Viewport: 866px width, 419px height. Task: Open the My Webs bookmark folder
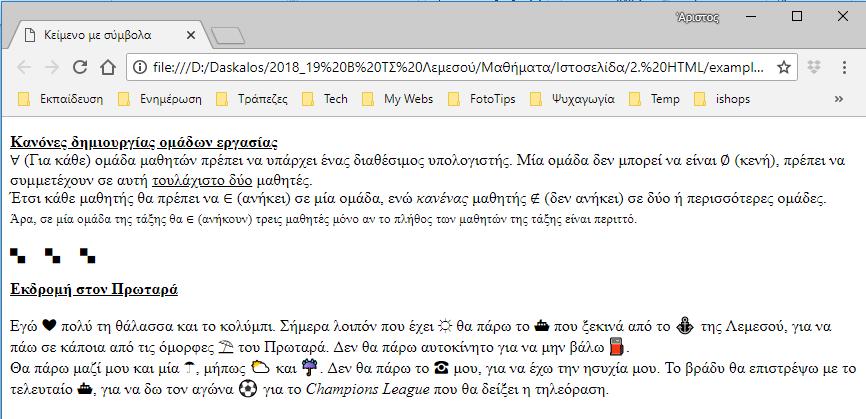click(x=398, y=99)
